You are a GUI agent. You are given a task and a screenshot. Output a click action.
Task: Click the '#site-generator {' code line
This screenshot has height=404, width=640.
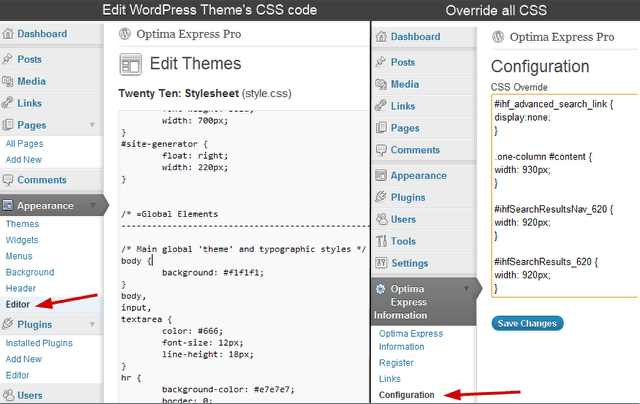[164, 144]
